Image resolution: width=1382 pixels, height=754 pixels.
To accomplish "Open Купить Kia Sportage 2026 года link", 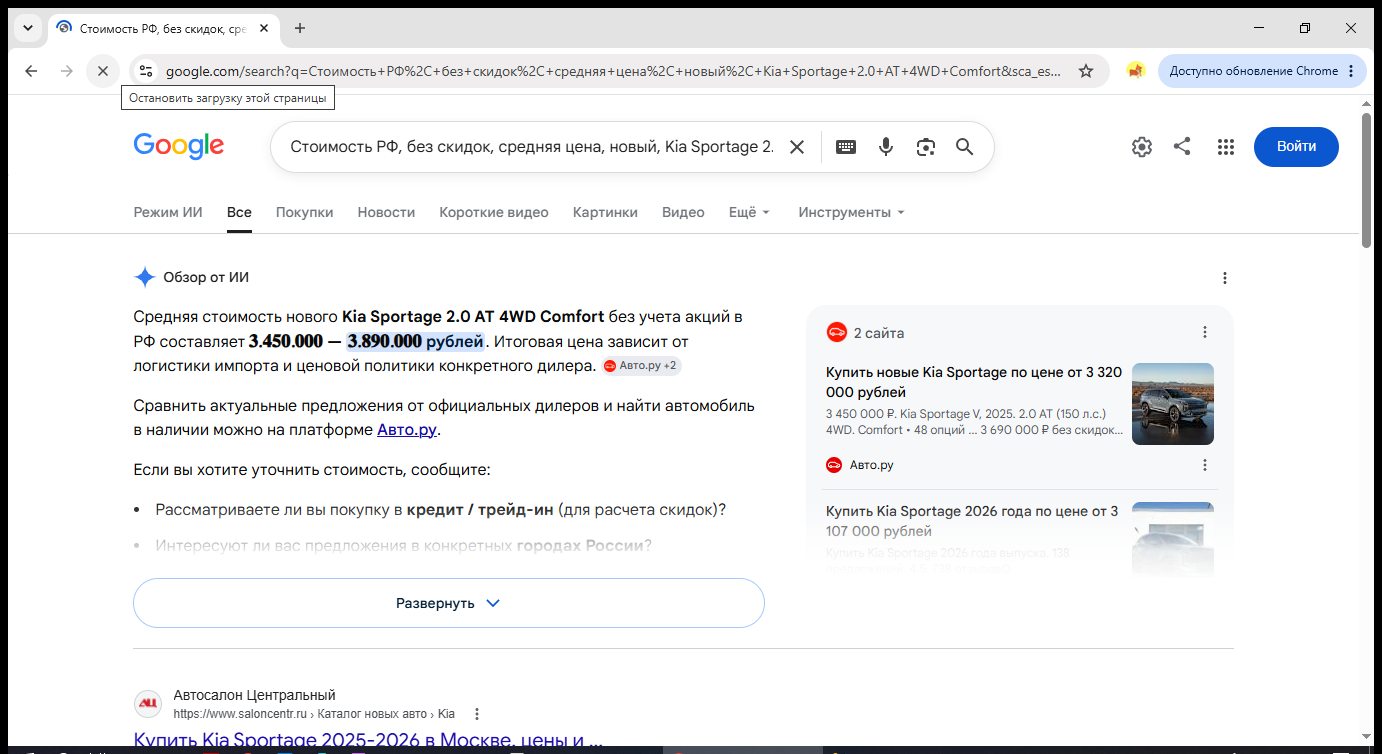I will [x=972, y=521].
